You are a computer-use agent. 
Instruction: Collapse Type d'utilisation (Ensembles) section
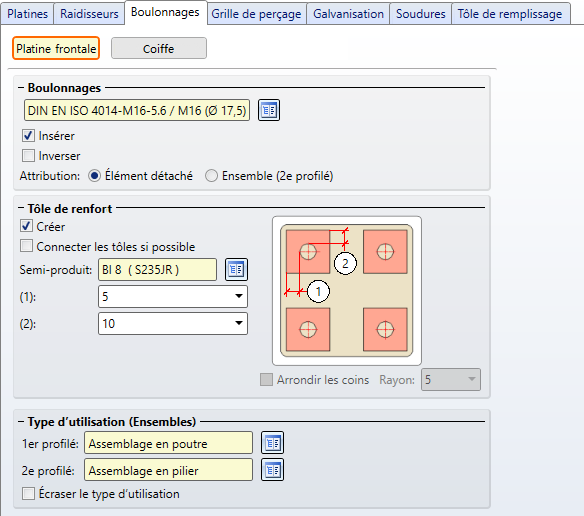21,422
